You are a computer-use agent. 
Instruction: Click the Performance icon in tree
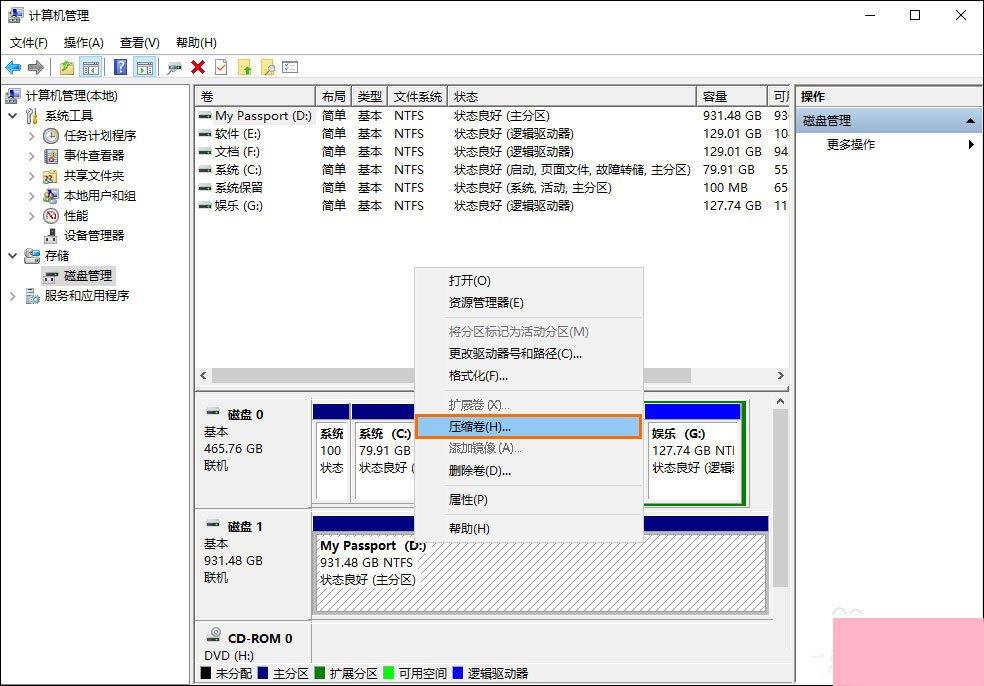[x=51, y=216]
